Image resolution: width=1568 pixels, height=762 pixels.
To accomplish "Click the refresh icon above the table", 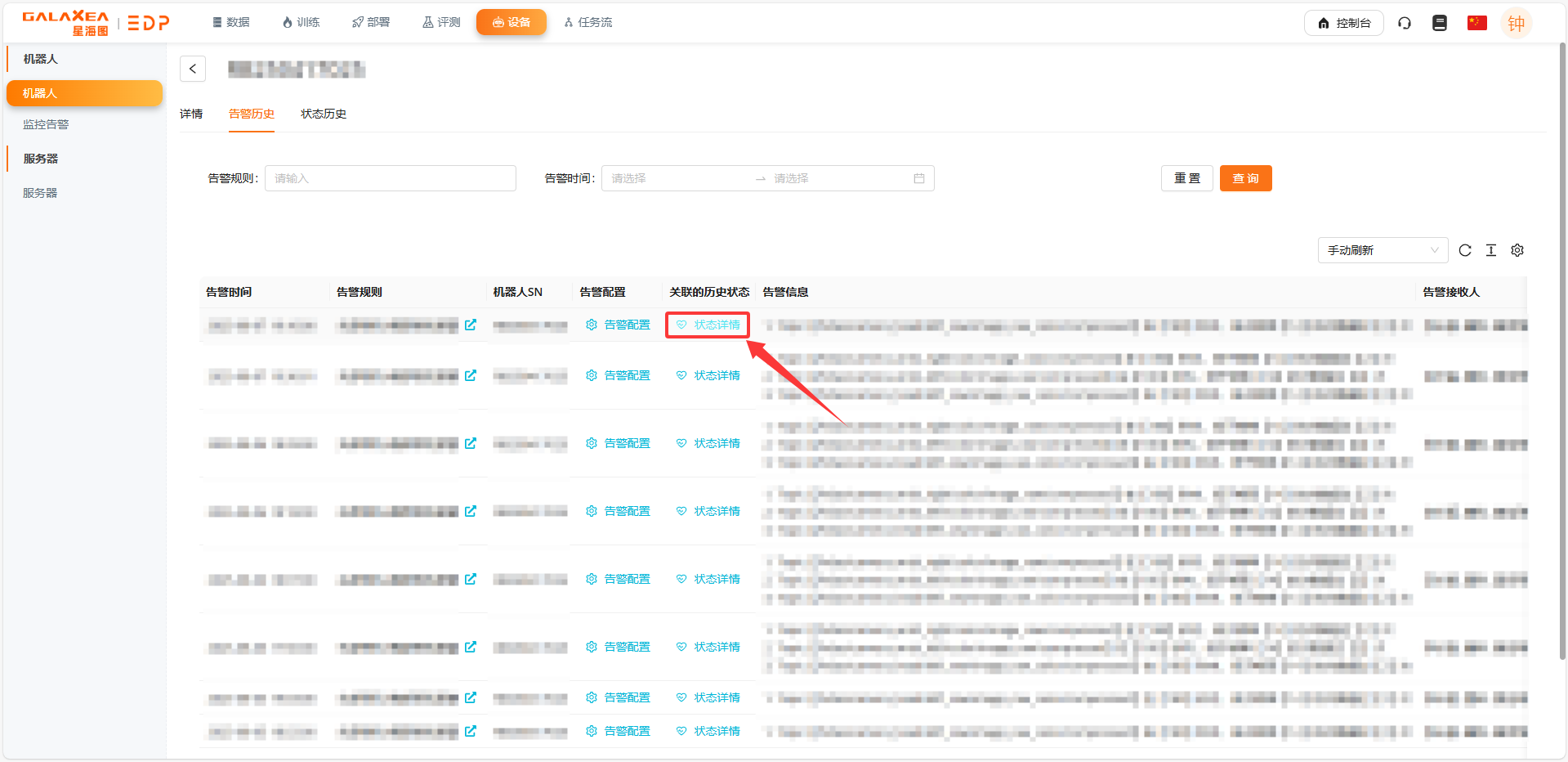I will coord(1465,250).
